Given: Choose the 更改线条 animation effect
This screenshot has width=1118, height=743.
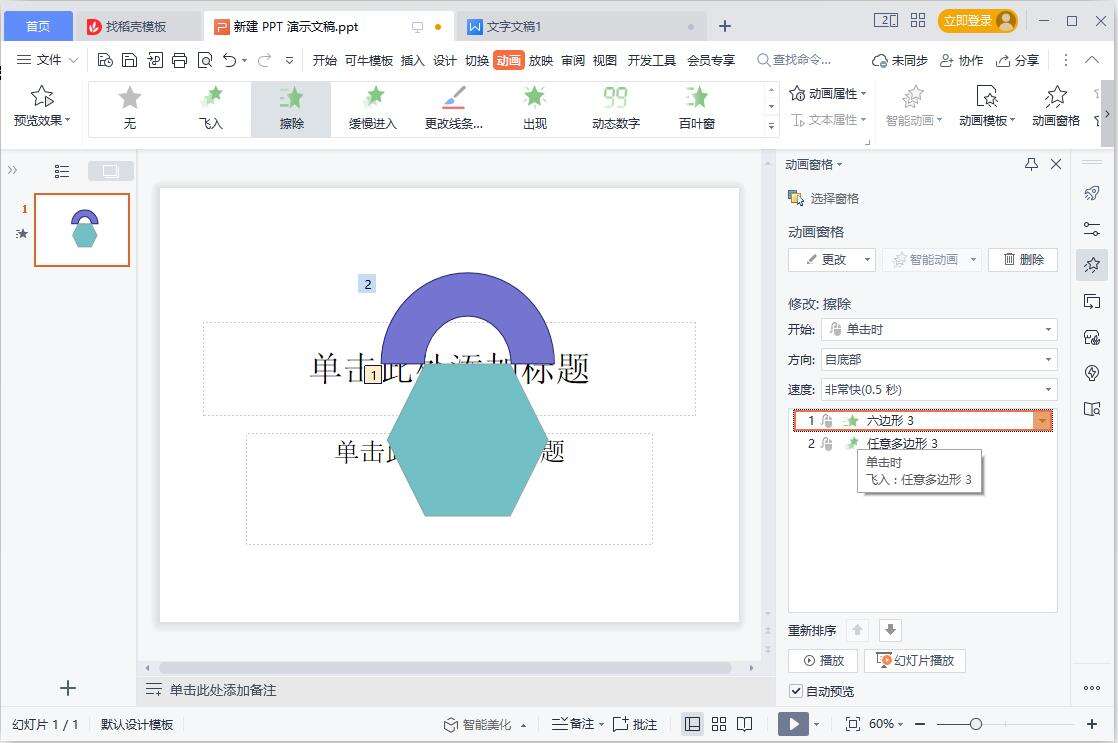Looking at the screenshot, I should point(453,108).
